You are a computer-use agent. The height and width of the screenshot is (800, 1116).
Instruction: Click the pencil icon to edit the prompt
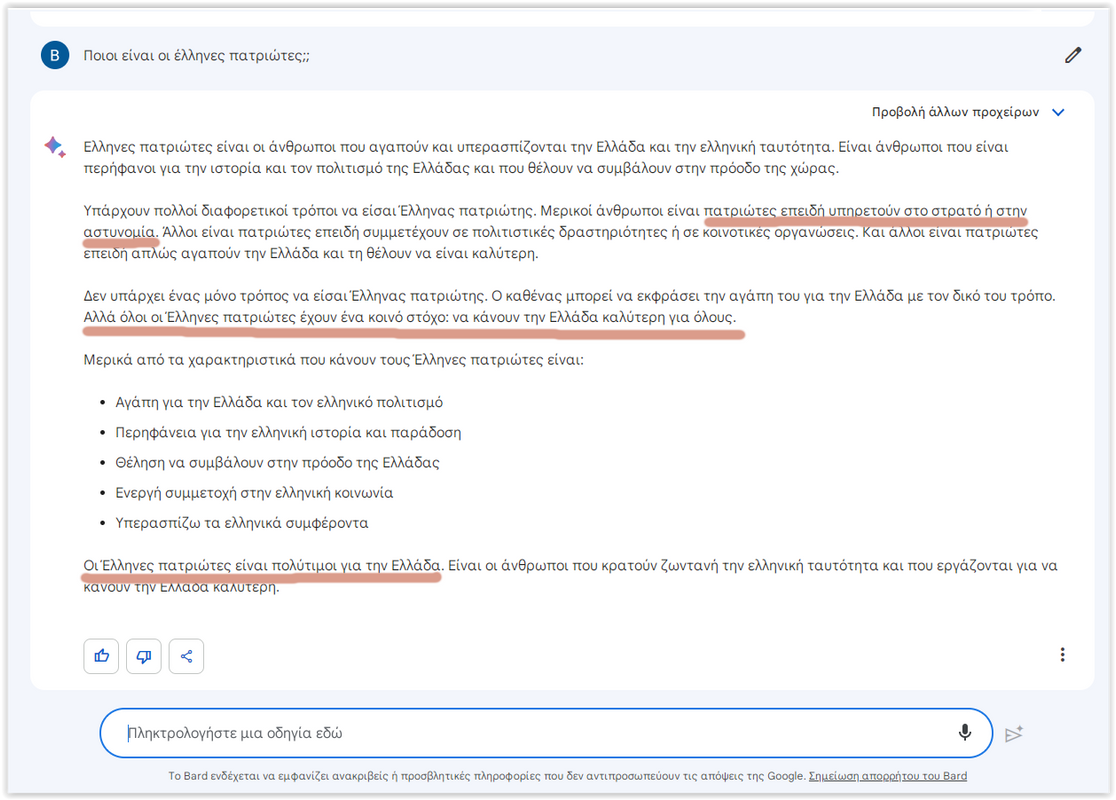coord(1073,56)
